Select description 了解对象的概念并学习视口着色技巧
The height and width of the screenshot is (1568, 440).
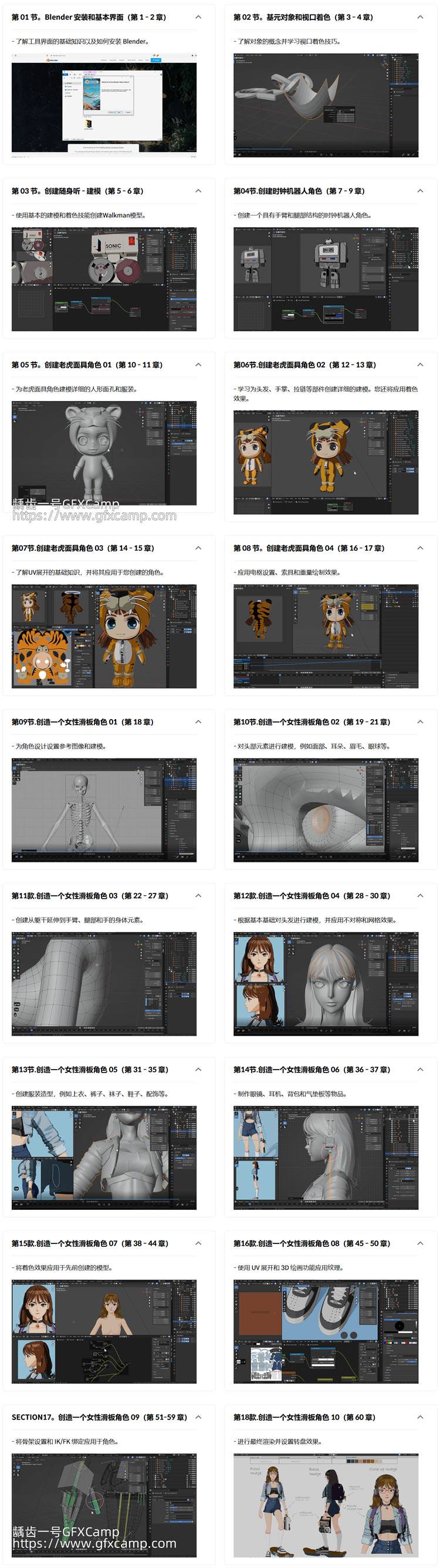pyautogui.click(x=289, y=42)
